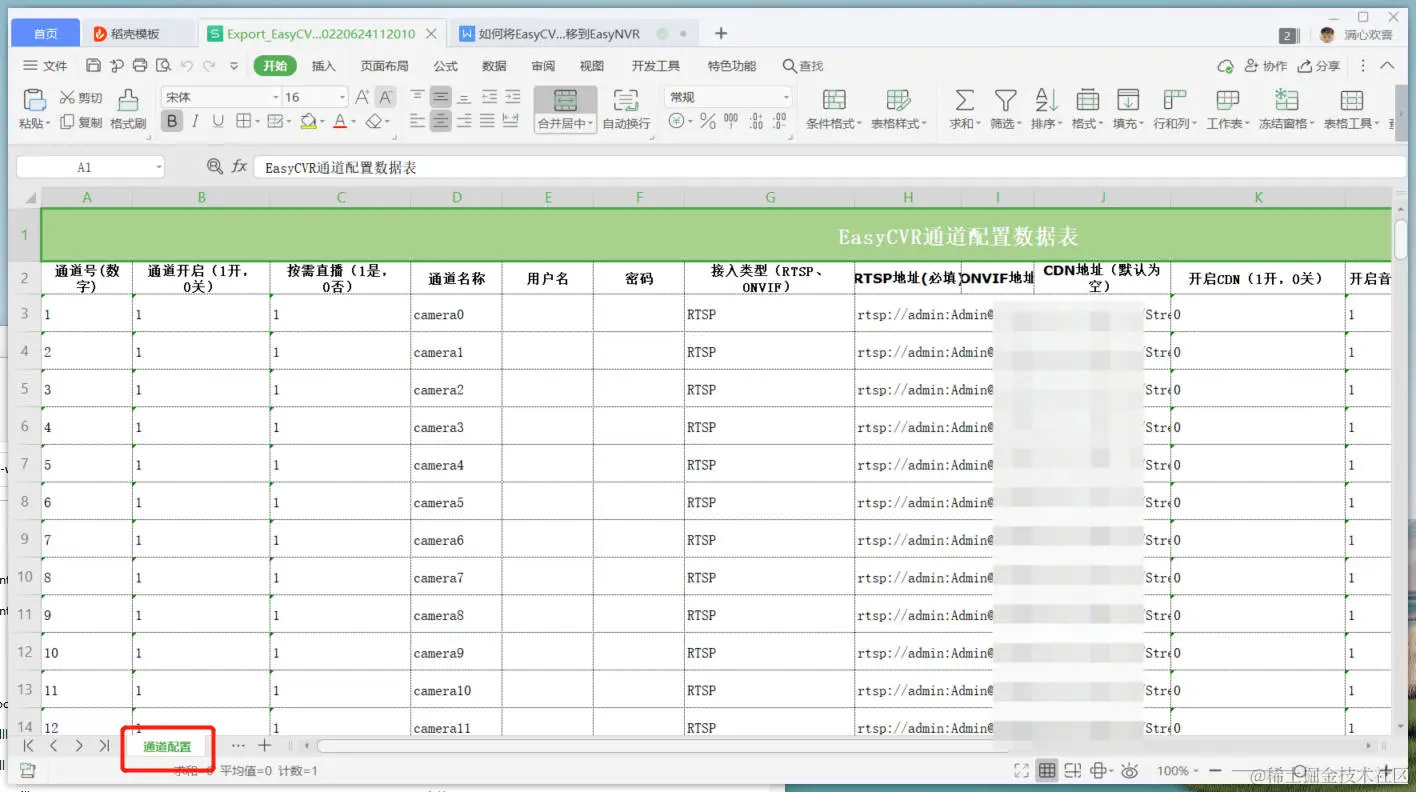Open the Page Layout (页面布局) ribbon tab

point(384,66)
